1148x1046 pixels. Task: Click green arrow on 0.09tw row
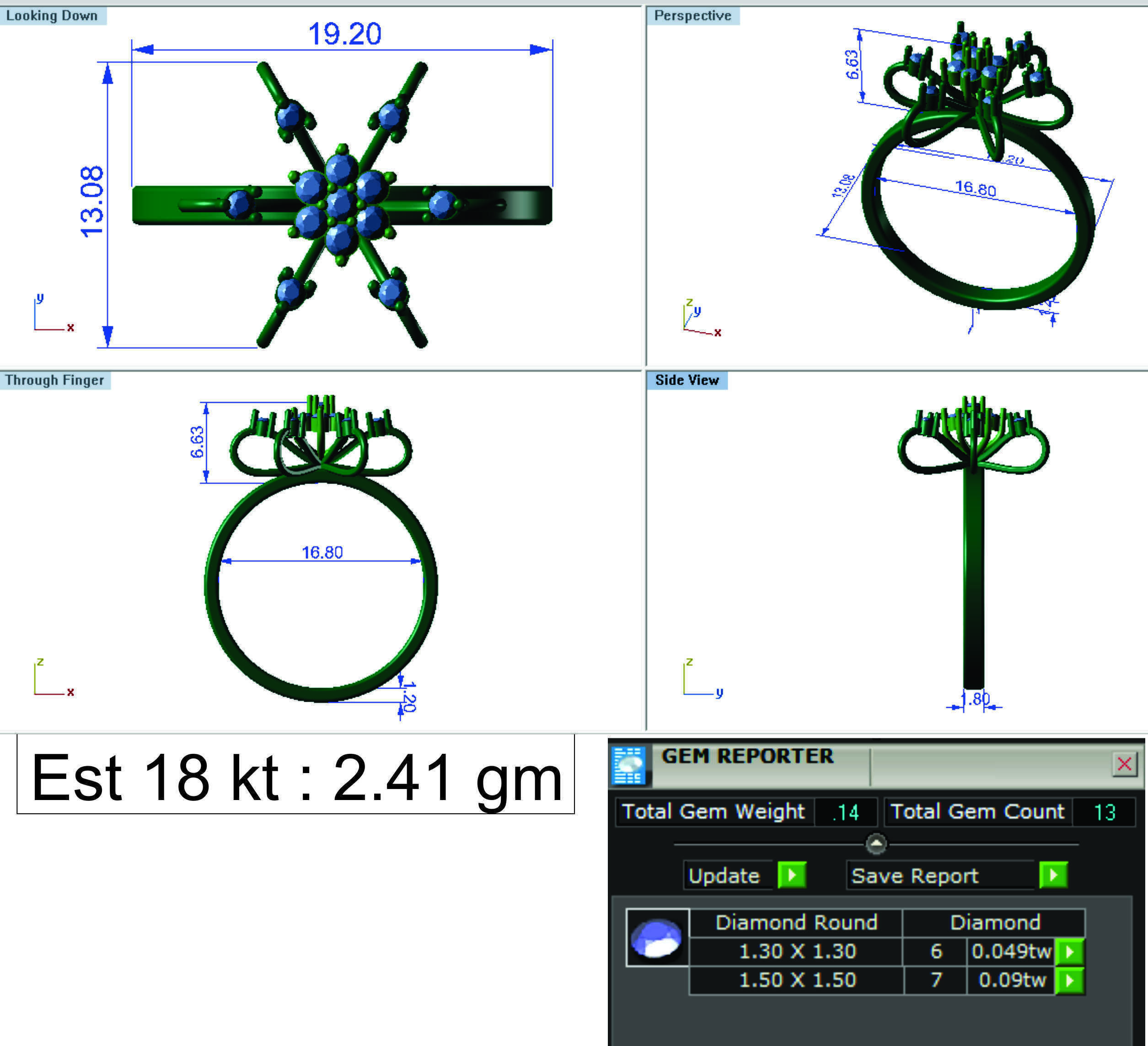[x=1069, y=981]
